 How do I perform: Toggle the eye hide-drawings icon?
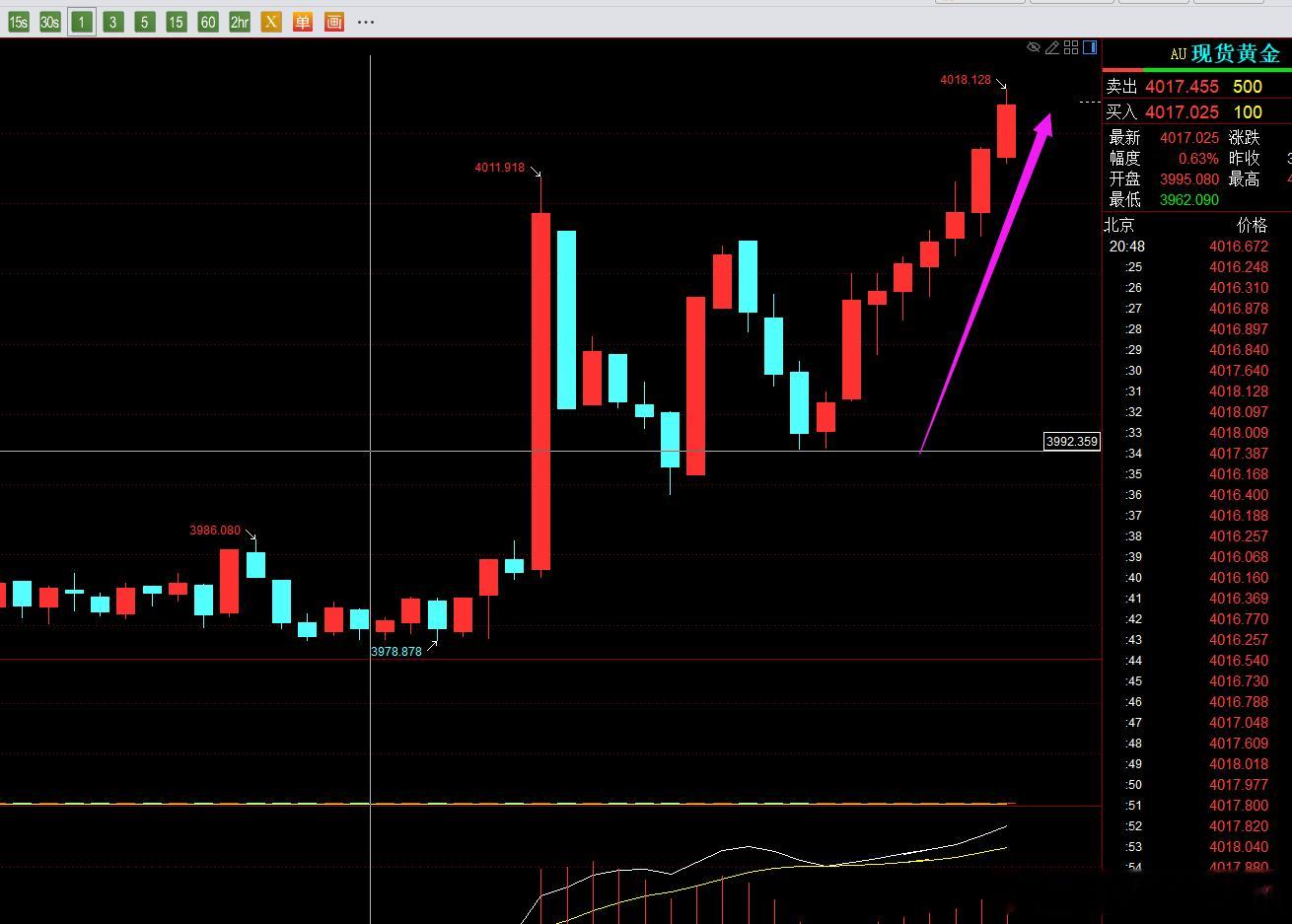[x=1034, y=47]
